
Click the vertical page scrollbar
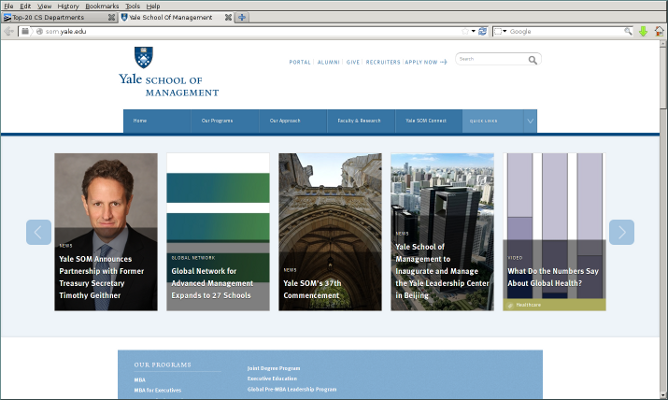tap(663, 219)
